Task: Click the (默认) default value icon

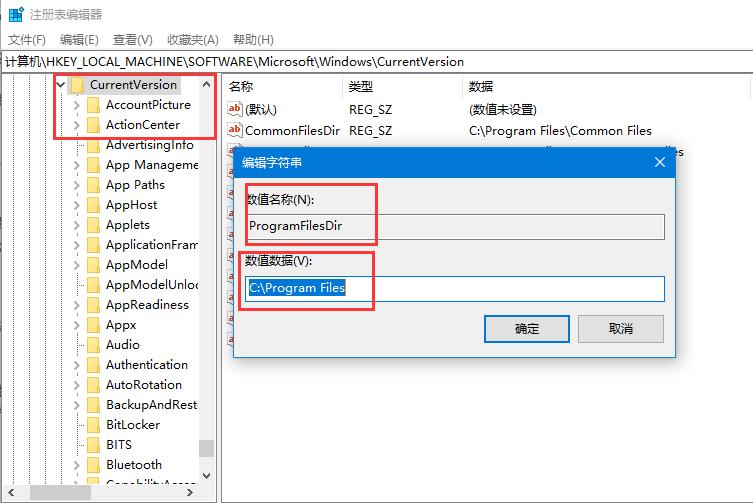Action: click(x=235, y=109)
